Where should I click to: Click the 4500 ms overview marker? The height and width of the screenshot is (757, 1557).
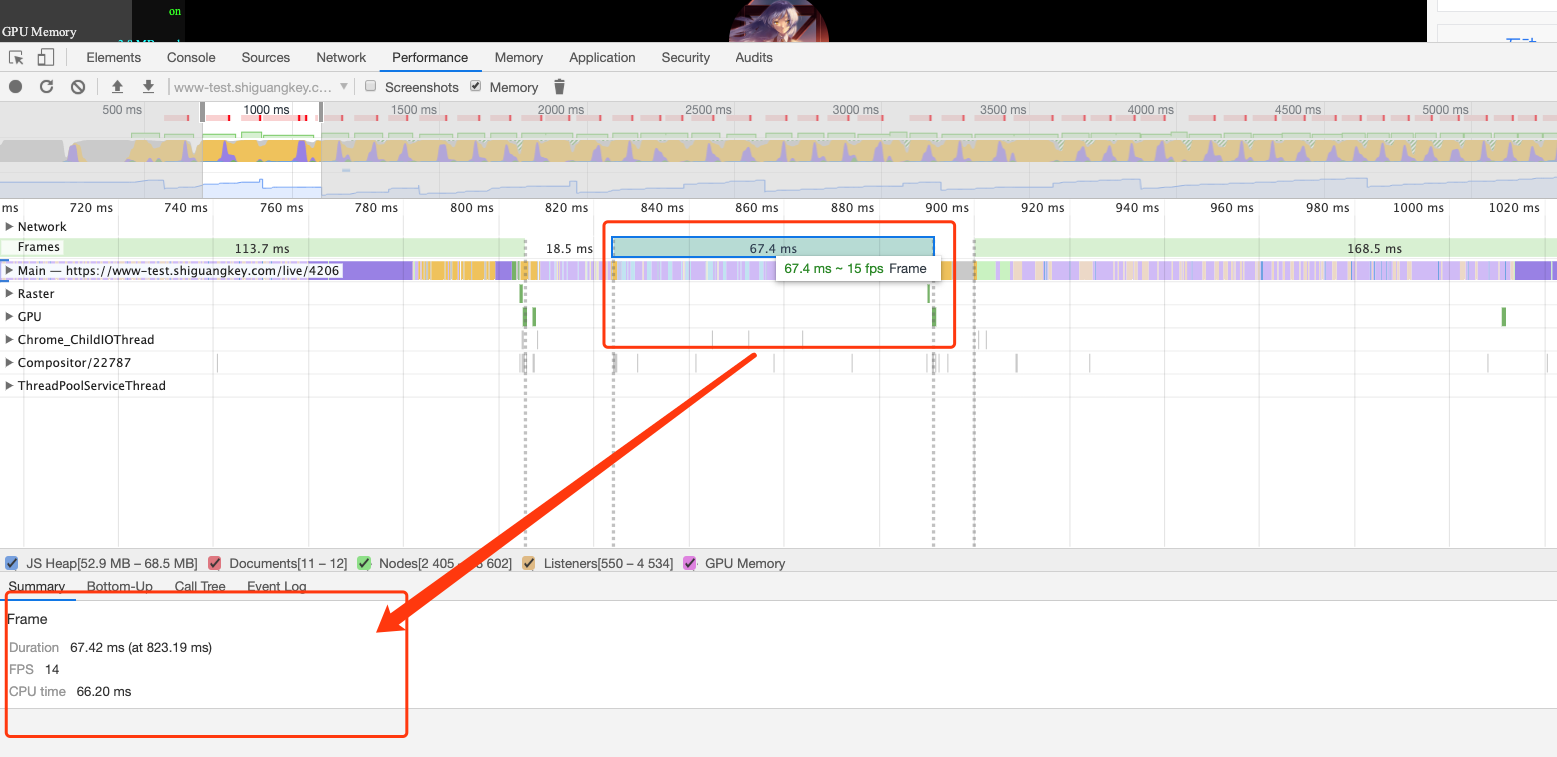coord(1297,110)
